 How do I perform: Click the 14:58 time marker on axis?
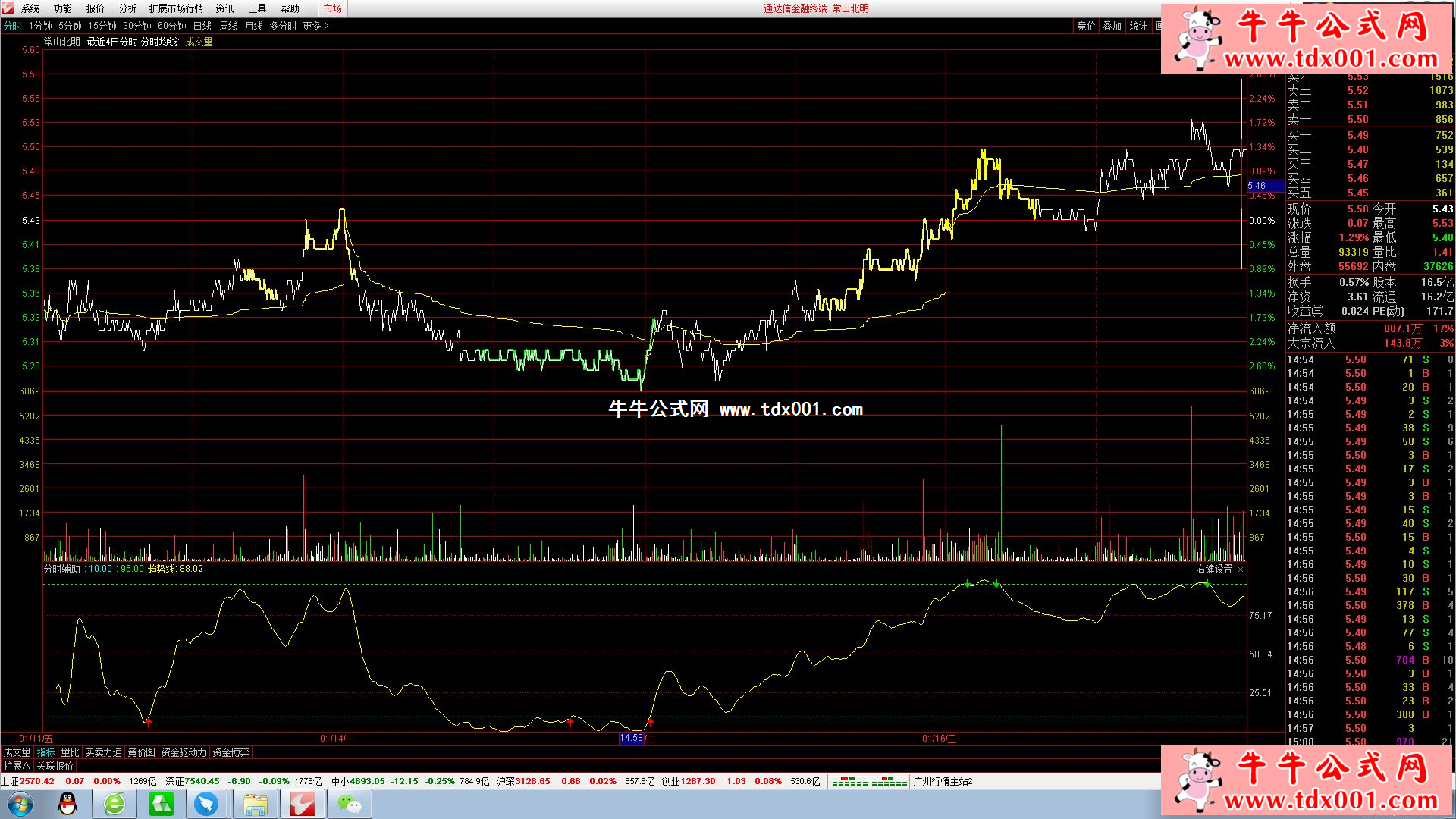pos(631,738)
